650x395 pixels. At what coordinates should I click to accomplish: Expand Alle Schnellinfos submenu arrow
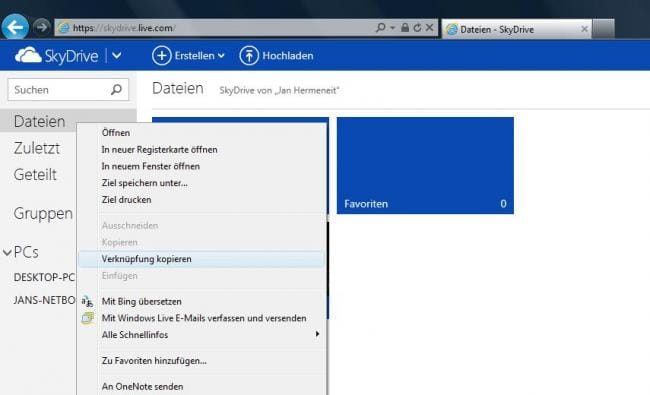(317, 334)
